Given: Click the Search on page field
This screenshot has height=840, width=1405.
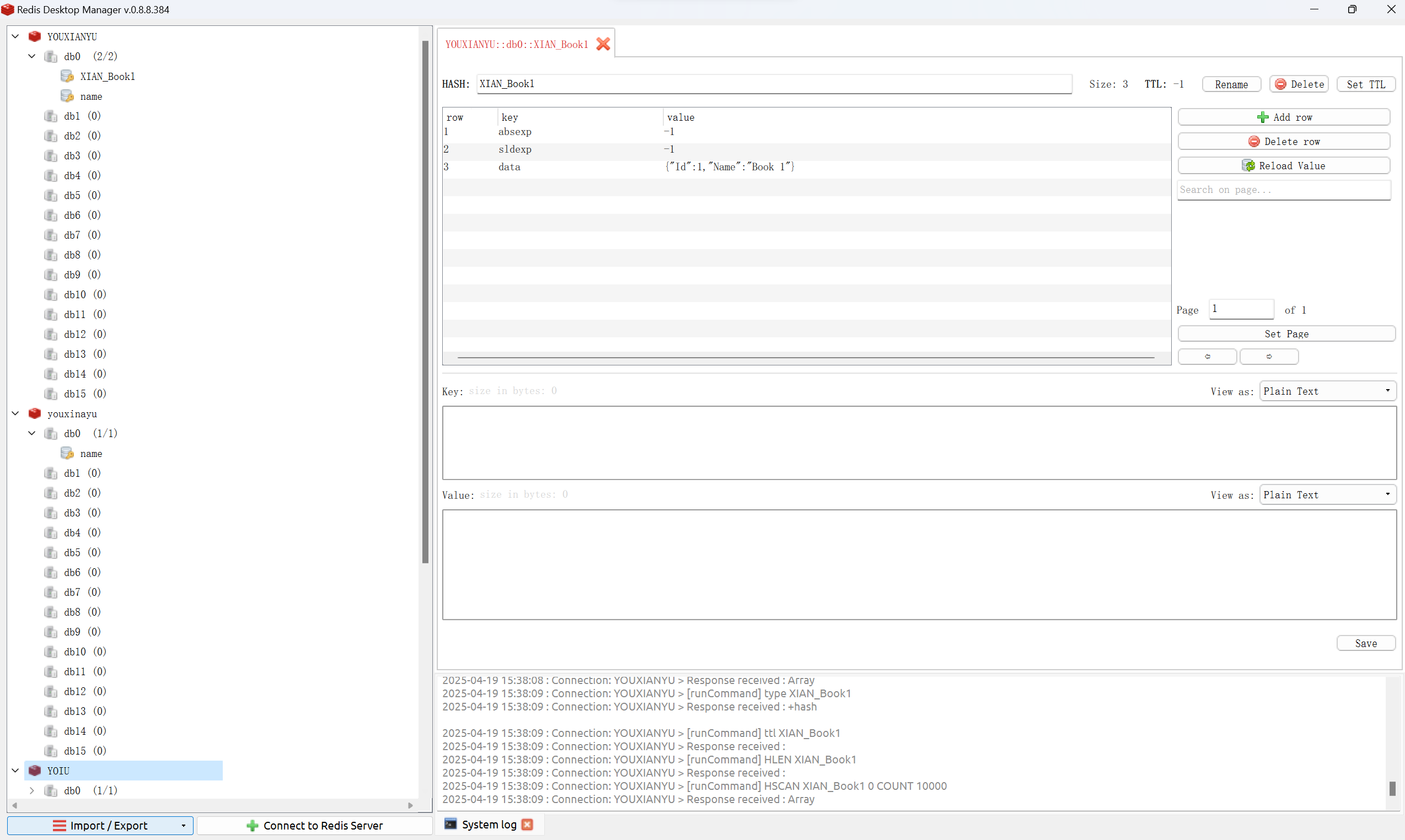Looking at the screenshot, I should point(1284,190).
